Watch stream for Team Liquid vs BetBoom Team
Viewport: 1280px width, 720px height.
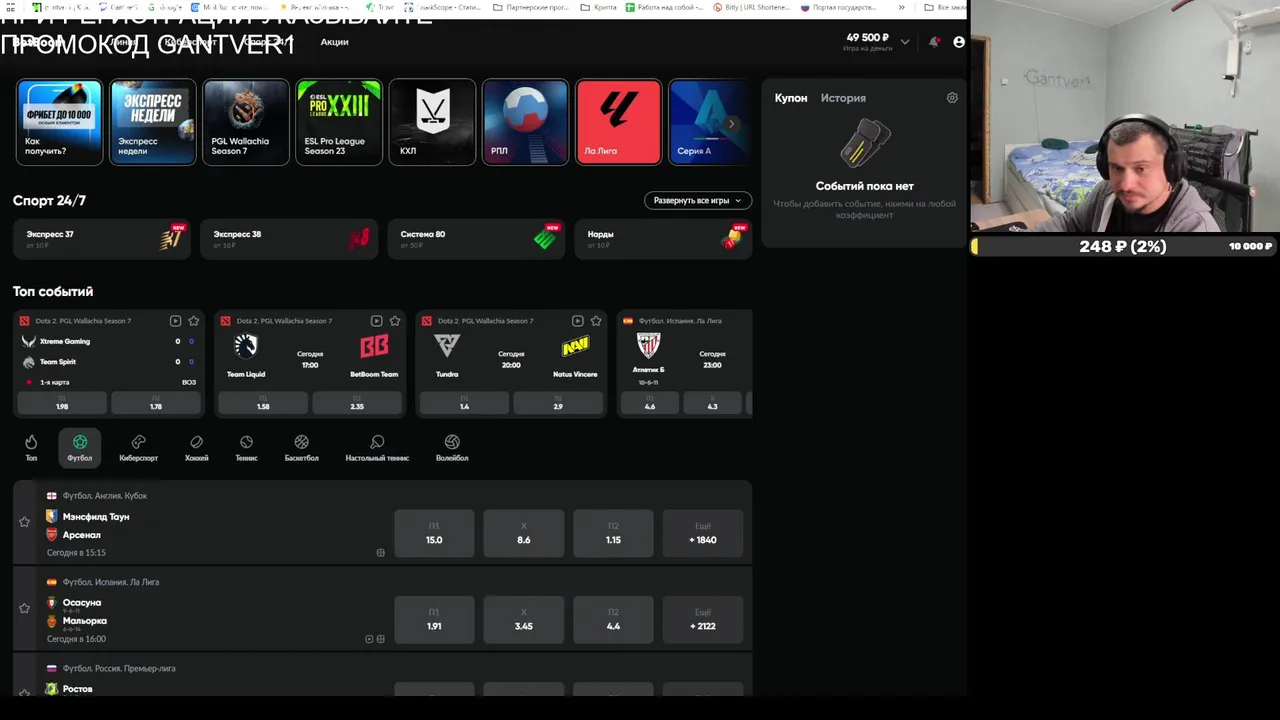pos(376,321)
